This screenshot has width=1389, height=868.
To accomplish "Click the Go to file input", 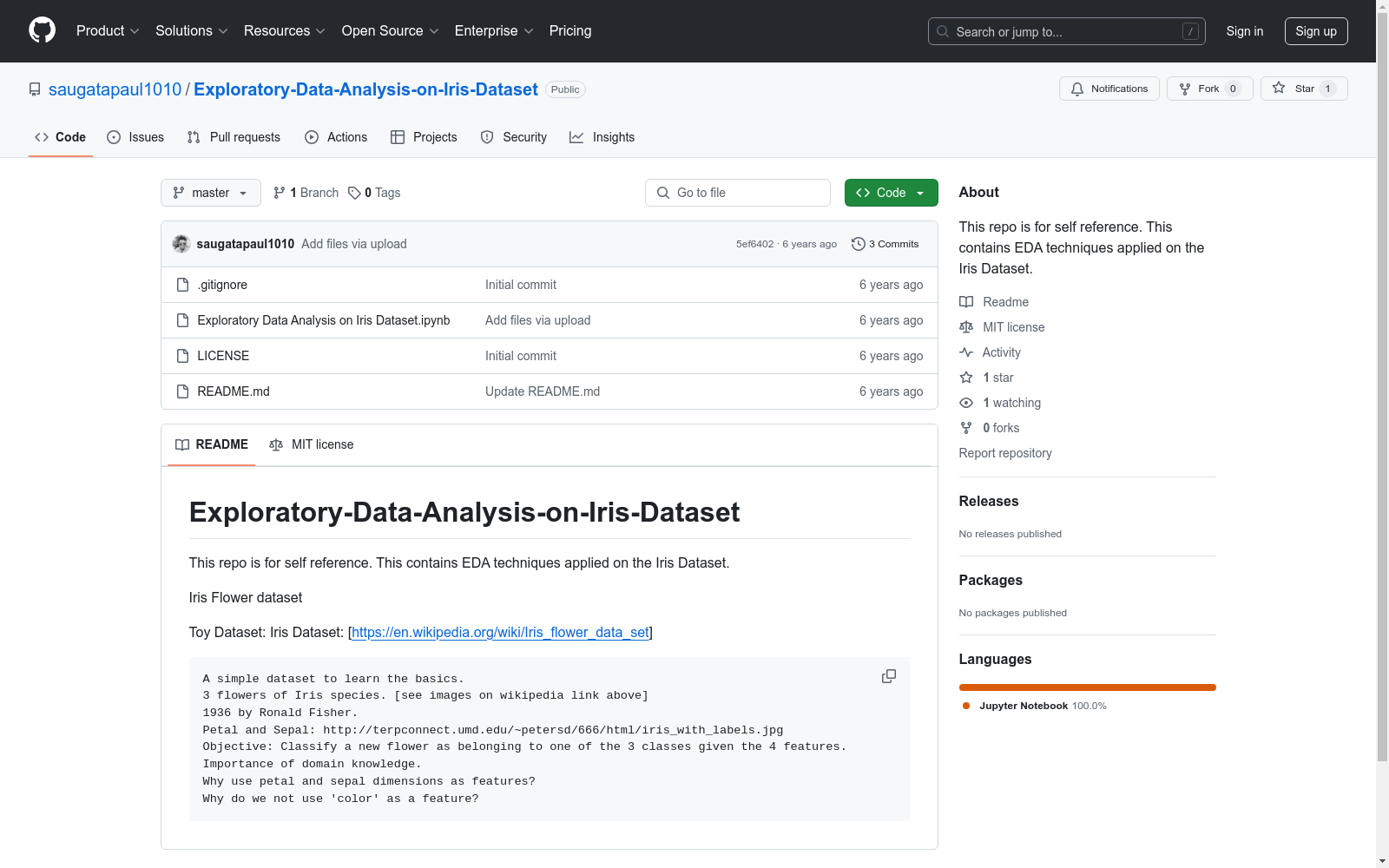I will tap(738, 193).
